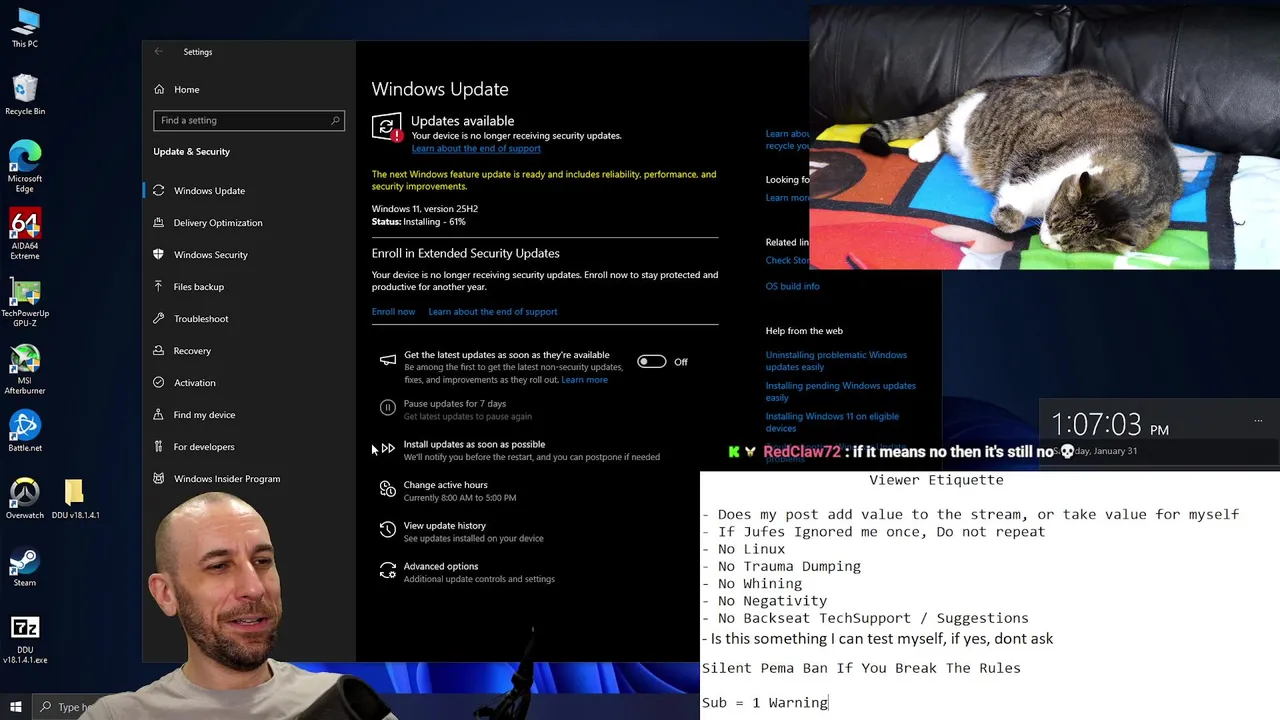Screen dimensions: 1280x720
Task: Click the View update history icon
Action: coord(388,530)
